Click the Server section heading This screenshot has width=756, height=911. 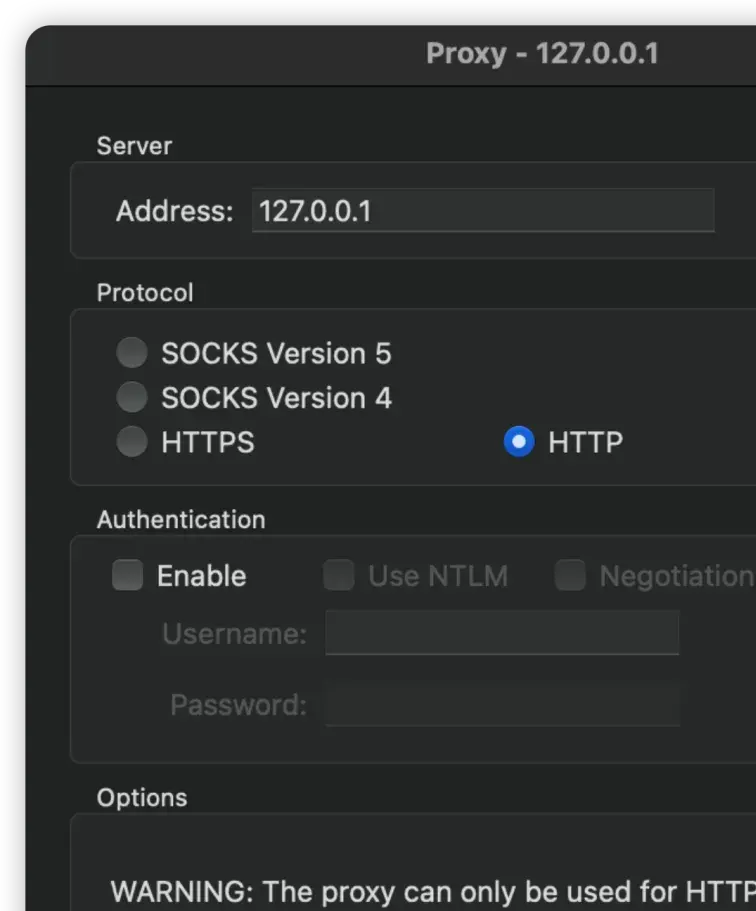[x=134, y=146]
